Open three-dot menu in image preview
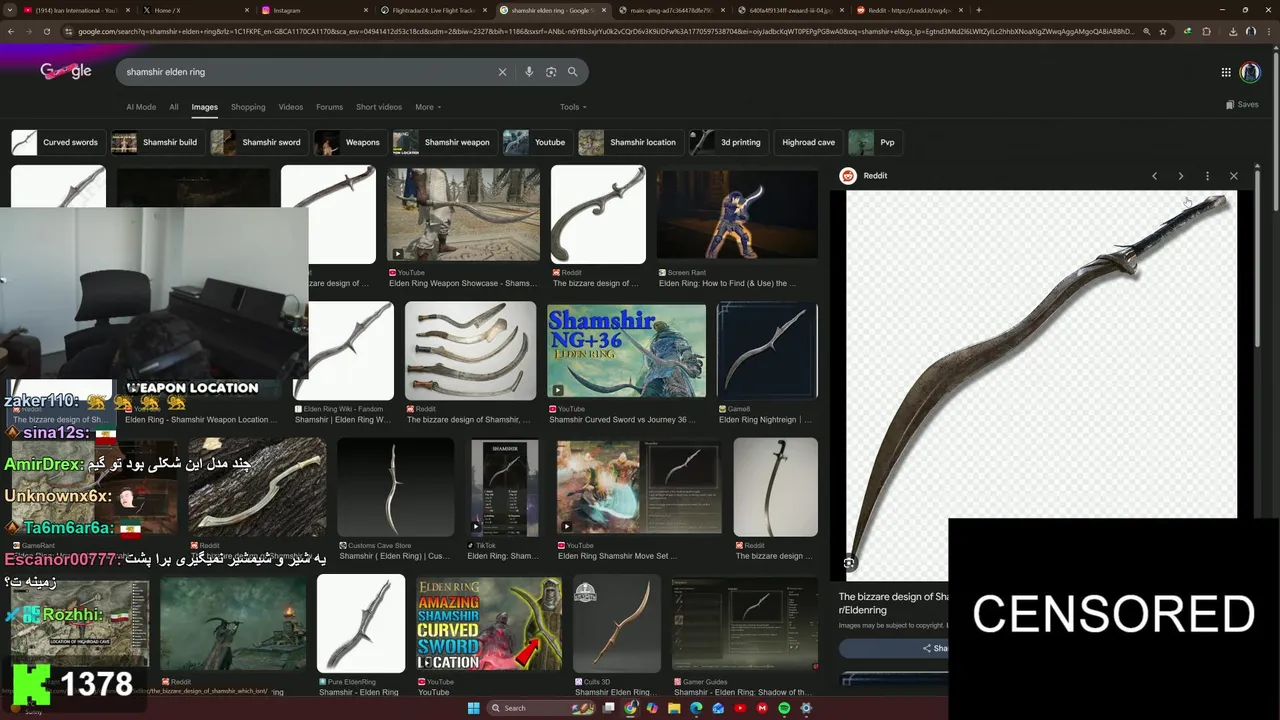The height and width of the screenshot is (720, 1280). click(x=1207, y=176)
